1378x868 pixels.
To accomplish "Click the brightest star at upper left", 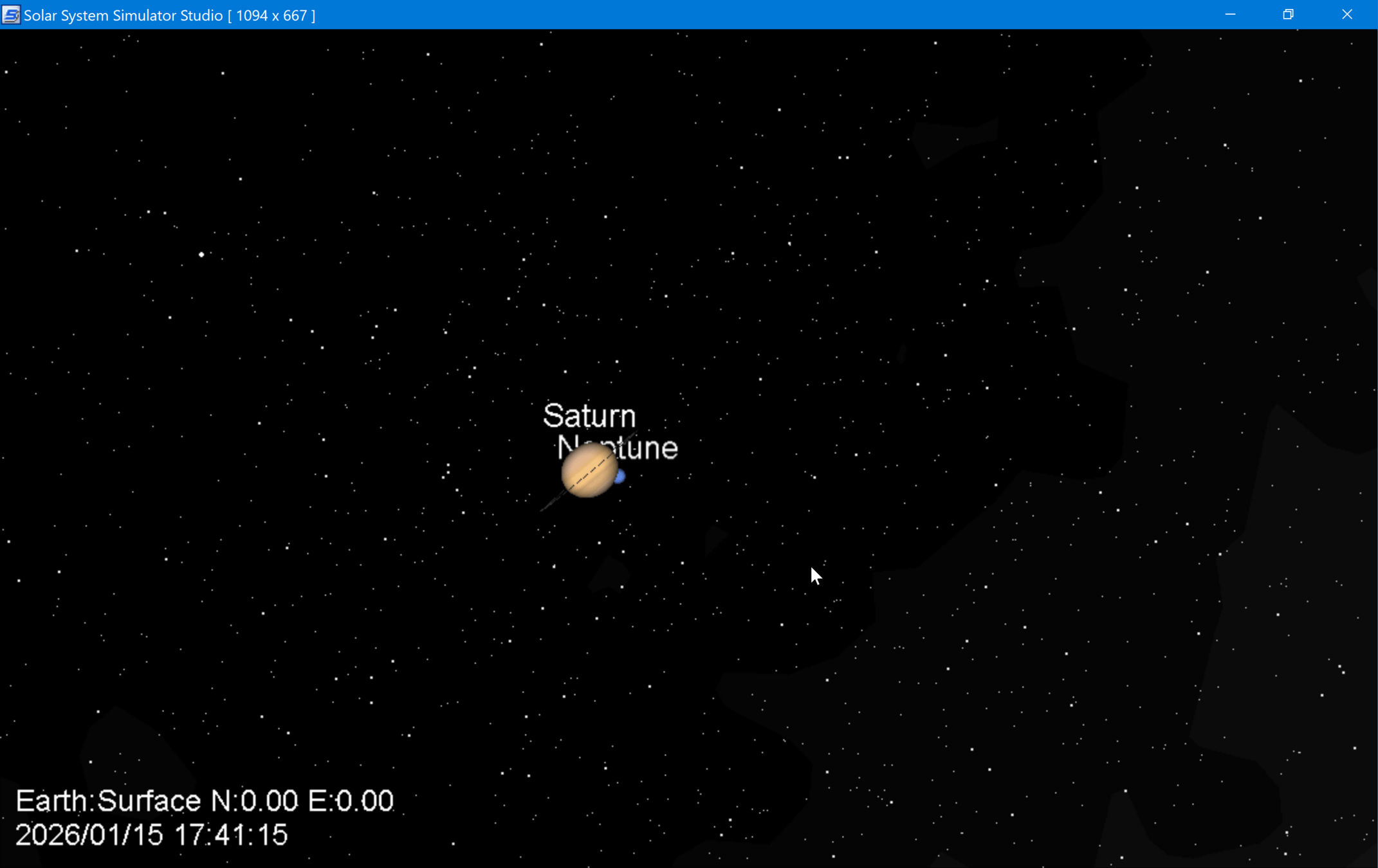I will [x=201, y=255].
